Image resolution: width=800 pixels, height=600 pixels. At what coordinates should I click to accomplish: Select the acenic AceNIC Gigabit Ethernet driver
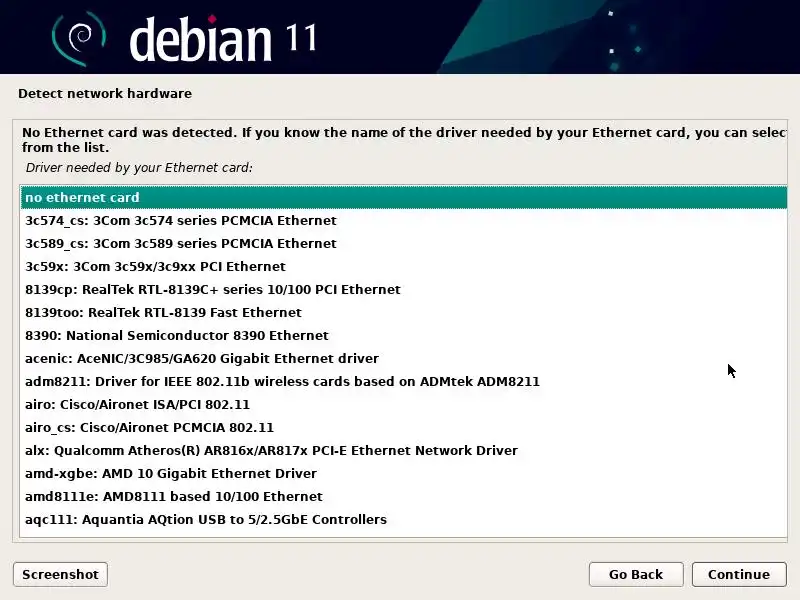pos(404,358)
